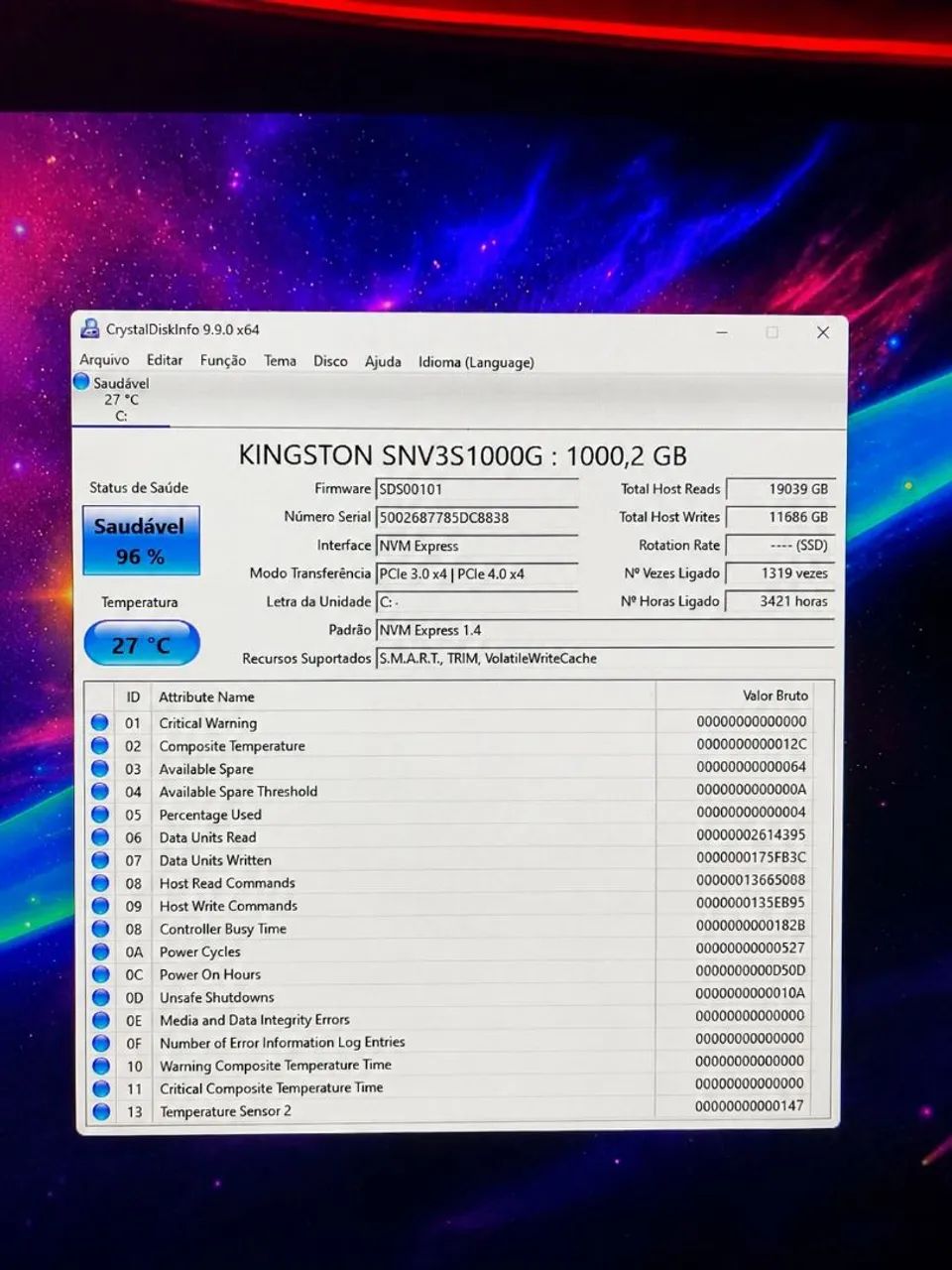This screenshot has height=1270, width=952.
Task: Click raw value 0000000175FB3C of Data Units Written
Action: tap(751, 857)
